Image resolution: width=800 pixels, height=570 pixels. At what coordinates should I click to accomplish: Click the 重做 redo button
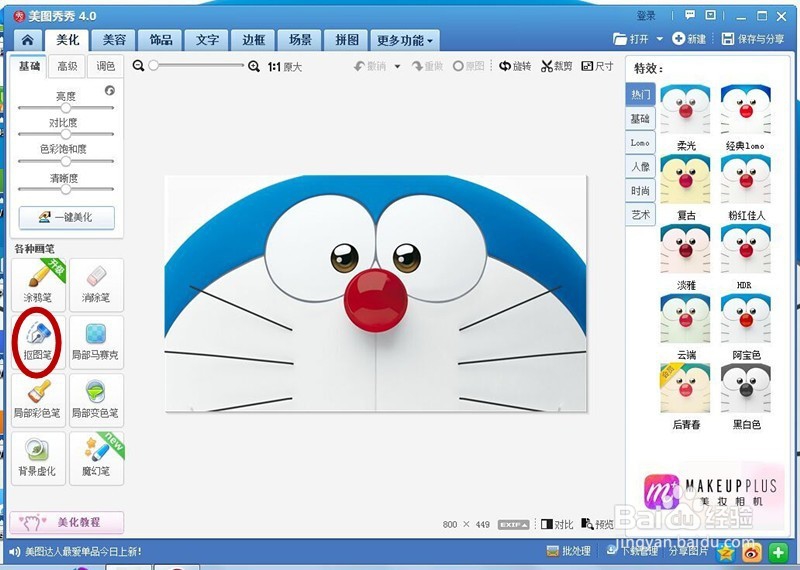coord(427,66)
